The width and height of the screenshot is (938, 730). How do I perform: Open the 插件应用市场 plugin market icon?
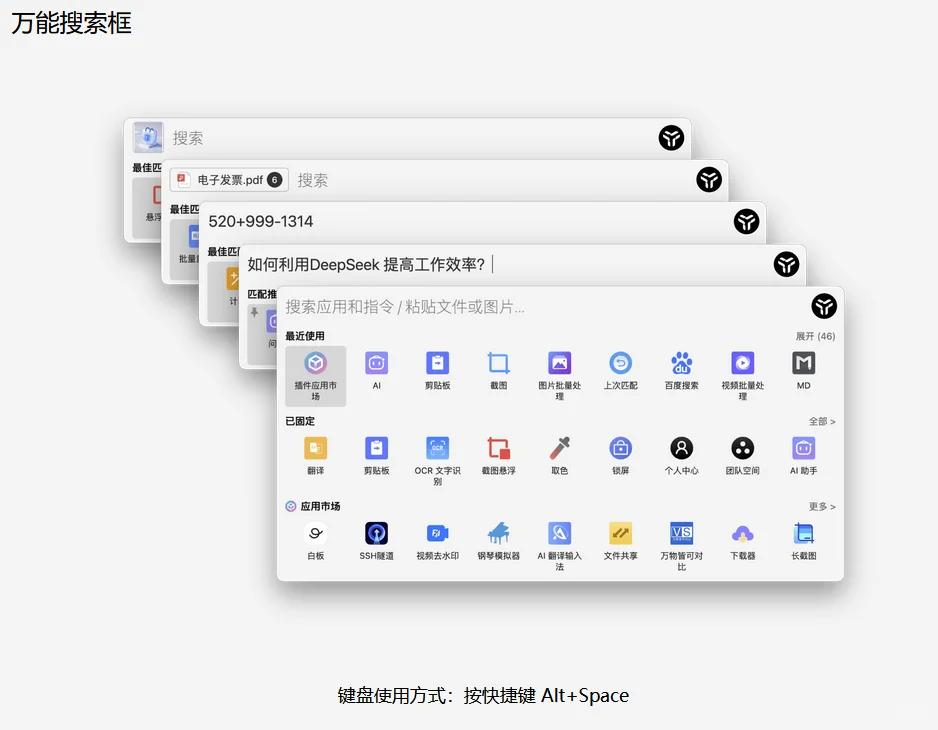[316, 376]
